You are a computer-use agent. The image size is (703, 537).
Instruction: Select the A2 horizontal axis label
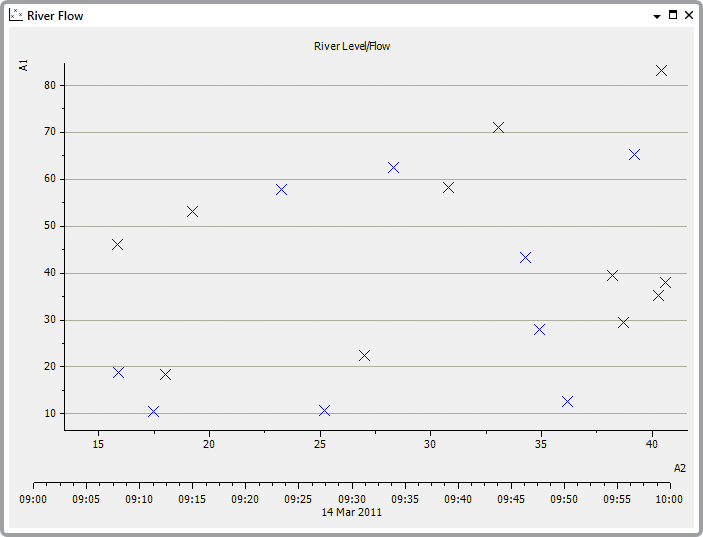click(680, 467)
